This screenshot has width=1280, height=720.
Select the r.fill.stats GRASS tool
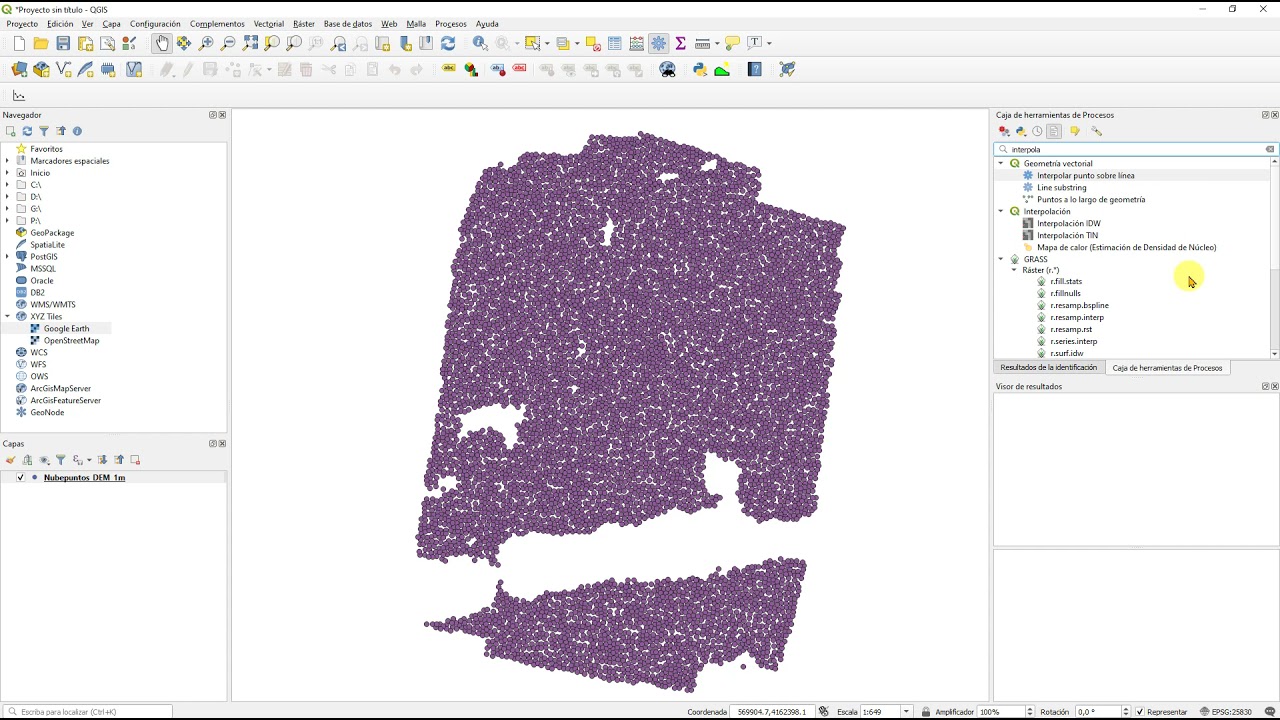pos(1066,281)
